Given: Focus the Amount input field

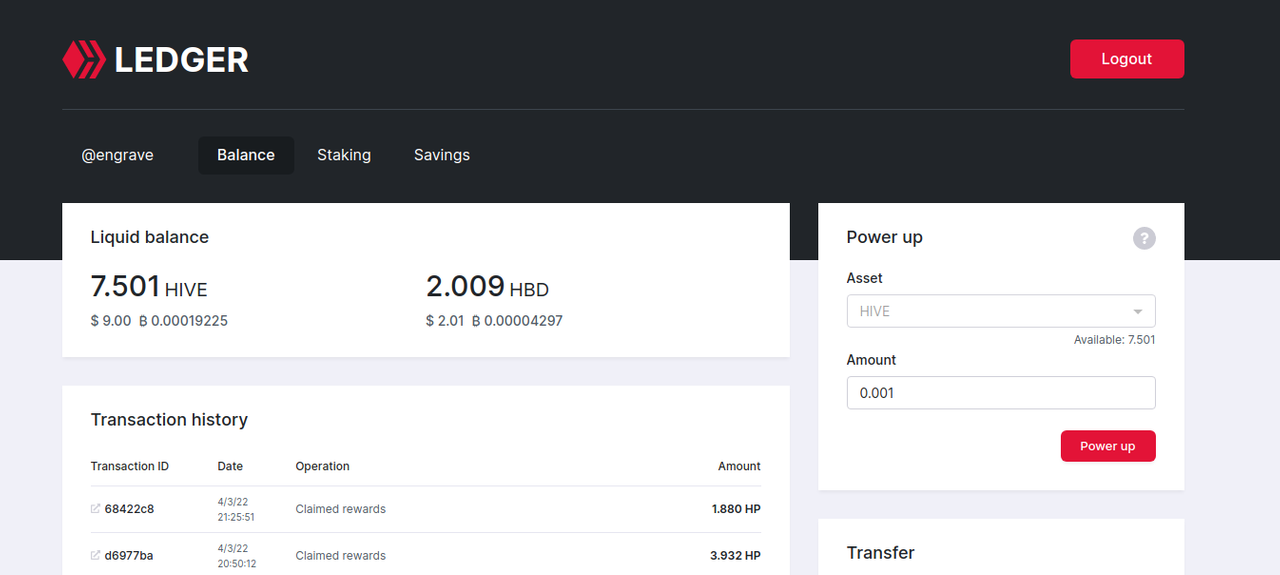Looking at the screenshot, I should click(x=1001, y=393).
